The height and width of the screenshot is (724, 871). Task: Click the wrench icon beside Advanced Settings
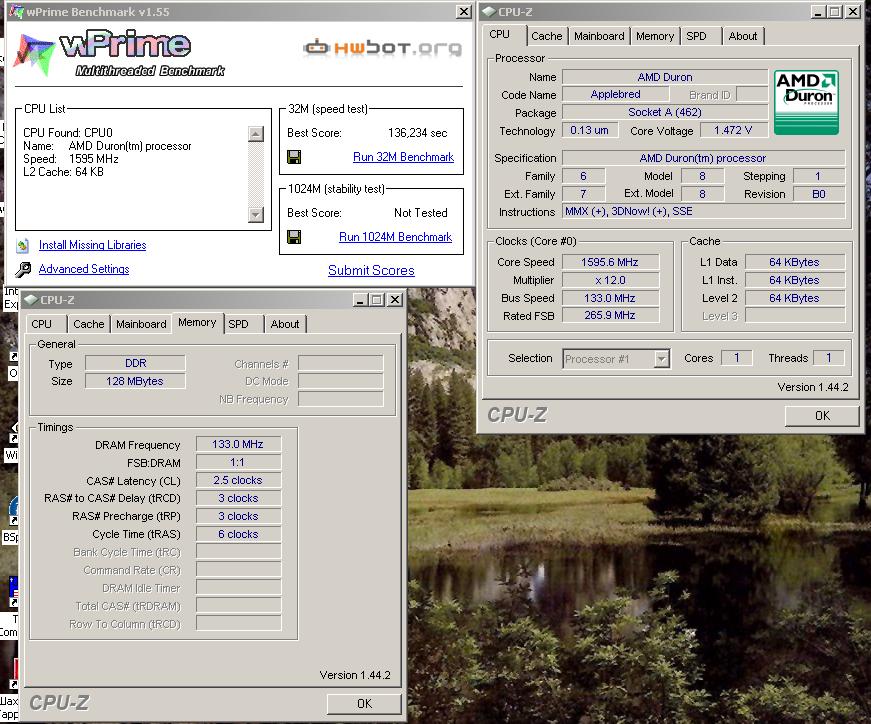(x=23, y=269)
